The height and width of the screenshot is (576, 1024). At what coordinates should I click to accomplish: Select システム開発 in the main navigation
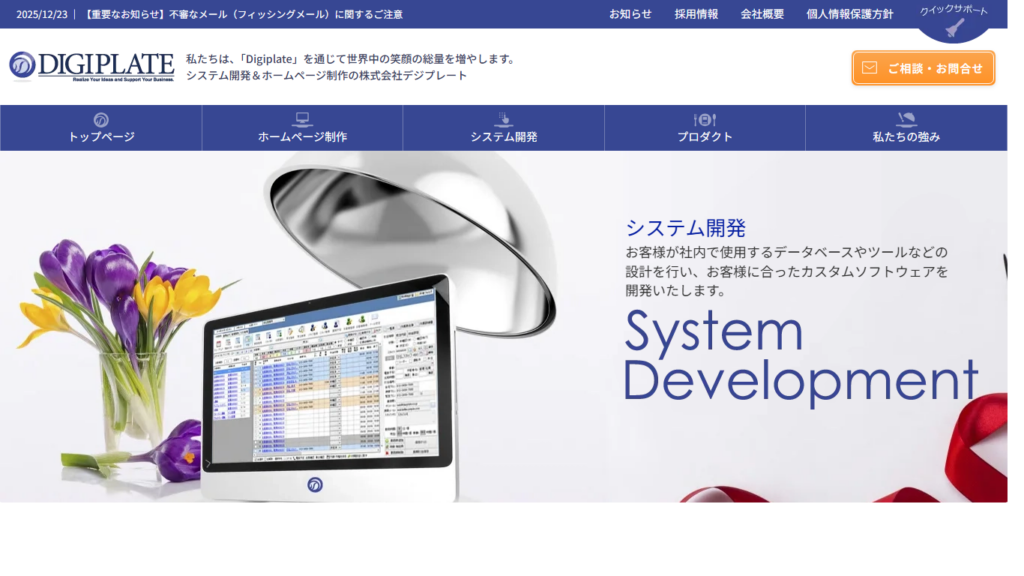coord(504,137)
